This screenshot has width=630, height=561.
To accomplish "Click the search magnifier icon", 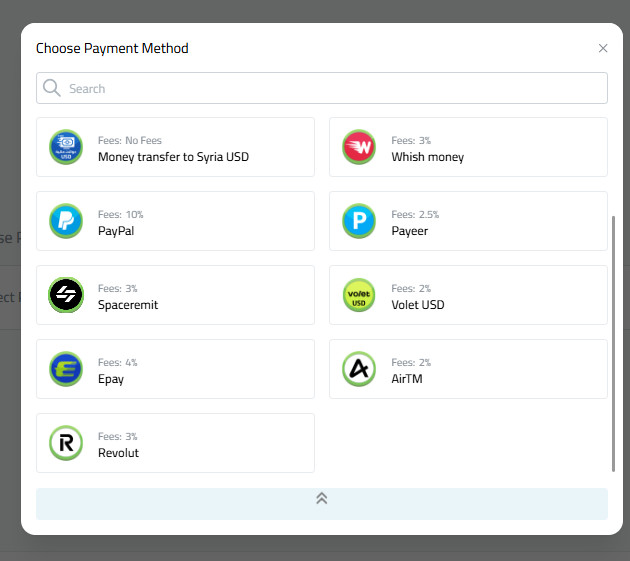I will (x=52, y=88).
